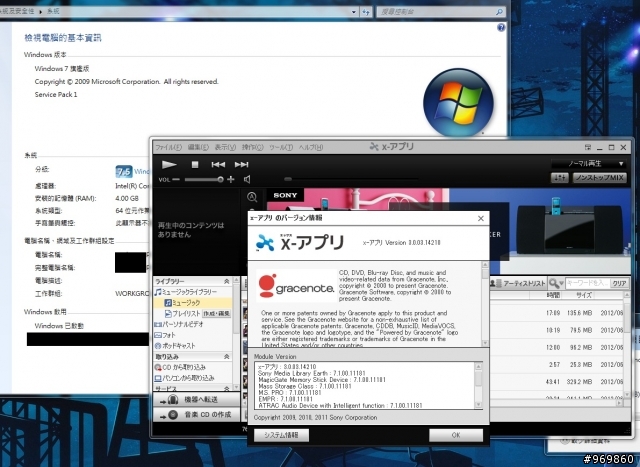
Task: Click the help icon in System window
Action: [x=501, y=27]
